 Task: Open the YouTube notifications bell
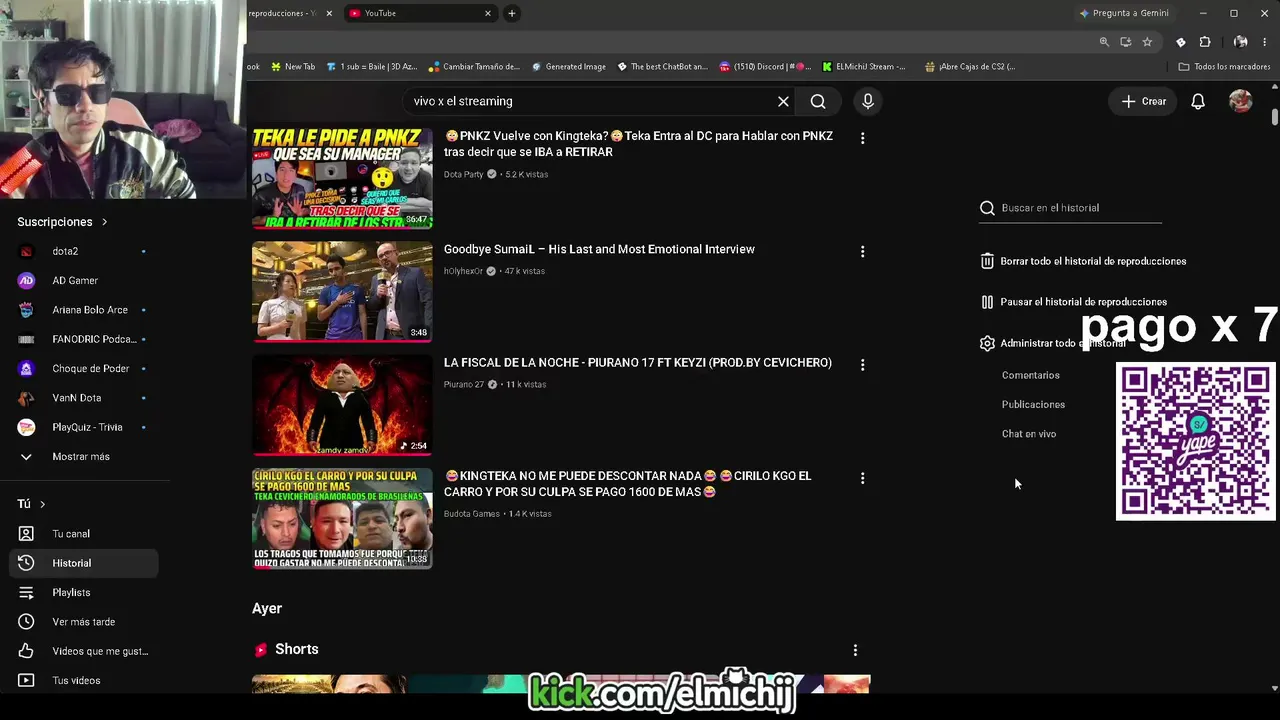click(1198, 101)
